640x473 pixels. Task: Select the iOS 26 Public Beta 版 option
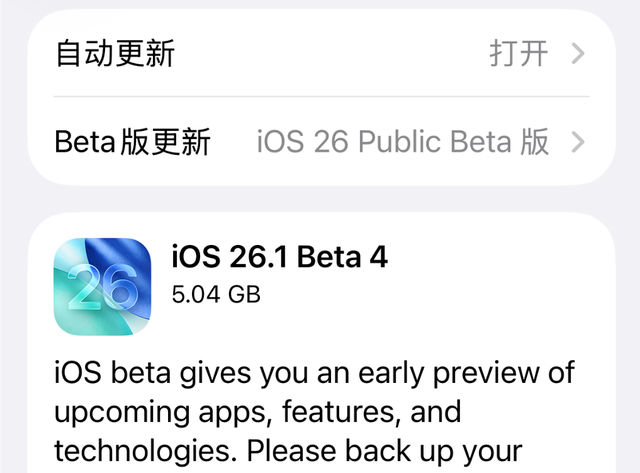coord(403,142)
